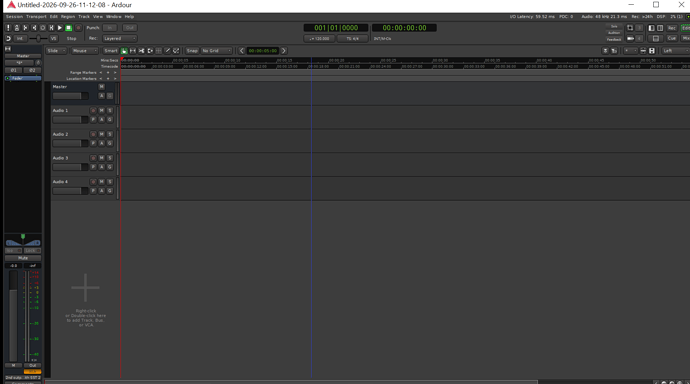Image resolution: width=690 pixels, height=384 pixels.
Task: Select the internal Edit contents tool
Action: (x=176, y=51)
